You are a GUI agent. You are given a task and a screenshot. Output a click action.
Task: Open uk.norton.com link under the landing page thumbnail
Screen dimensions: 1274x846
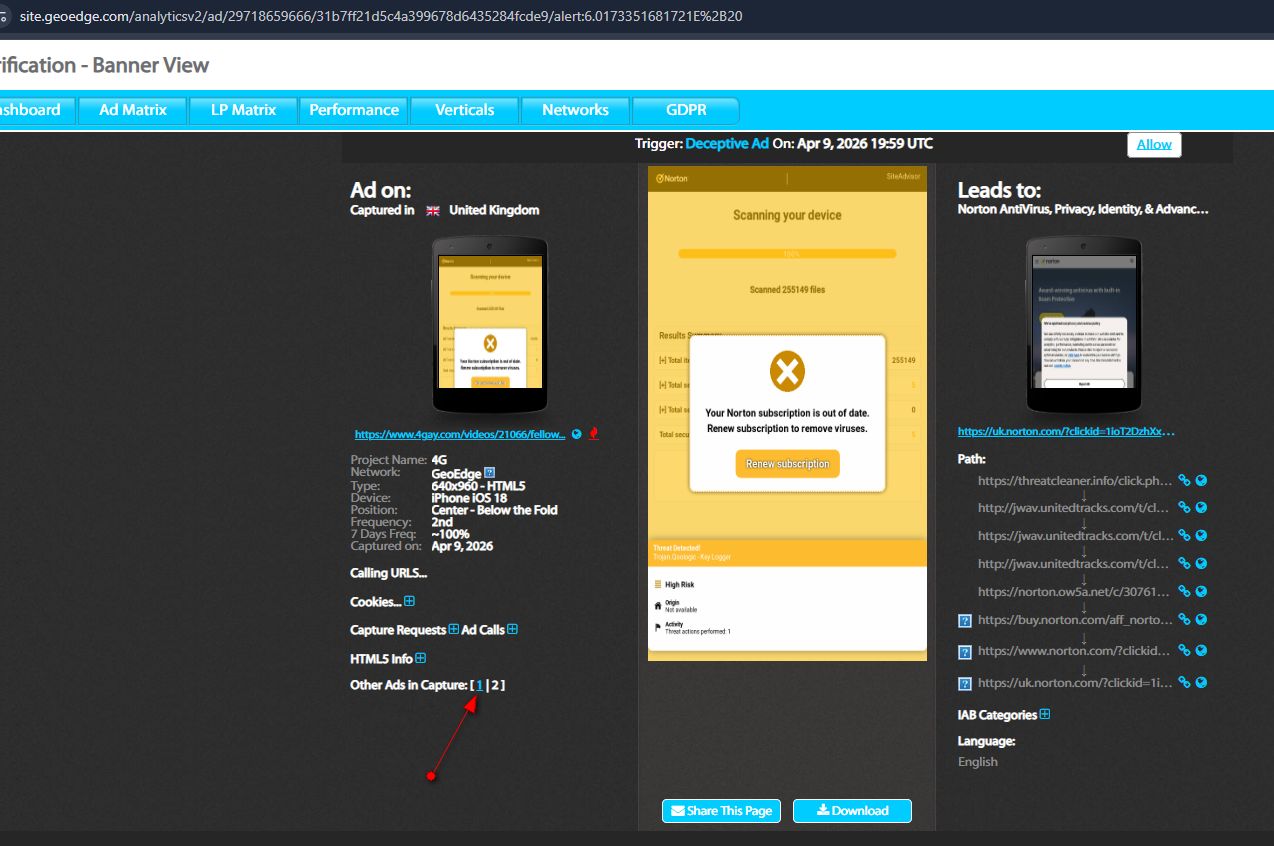click(1066, 432)
